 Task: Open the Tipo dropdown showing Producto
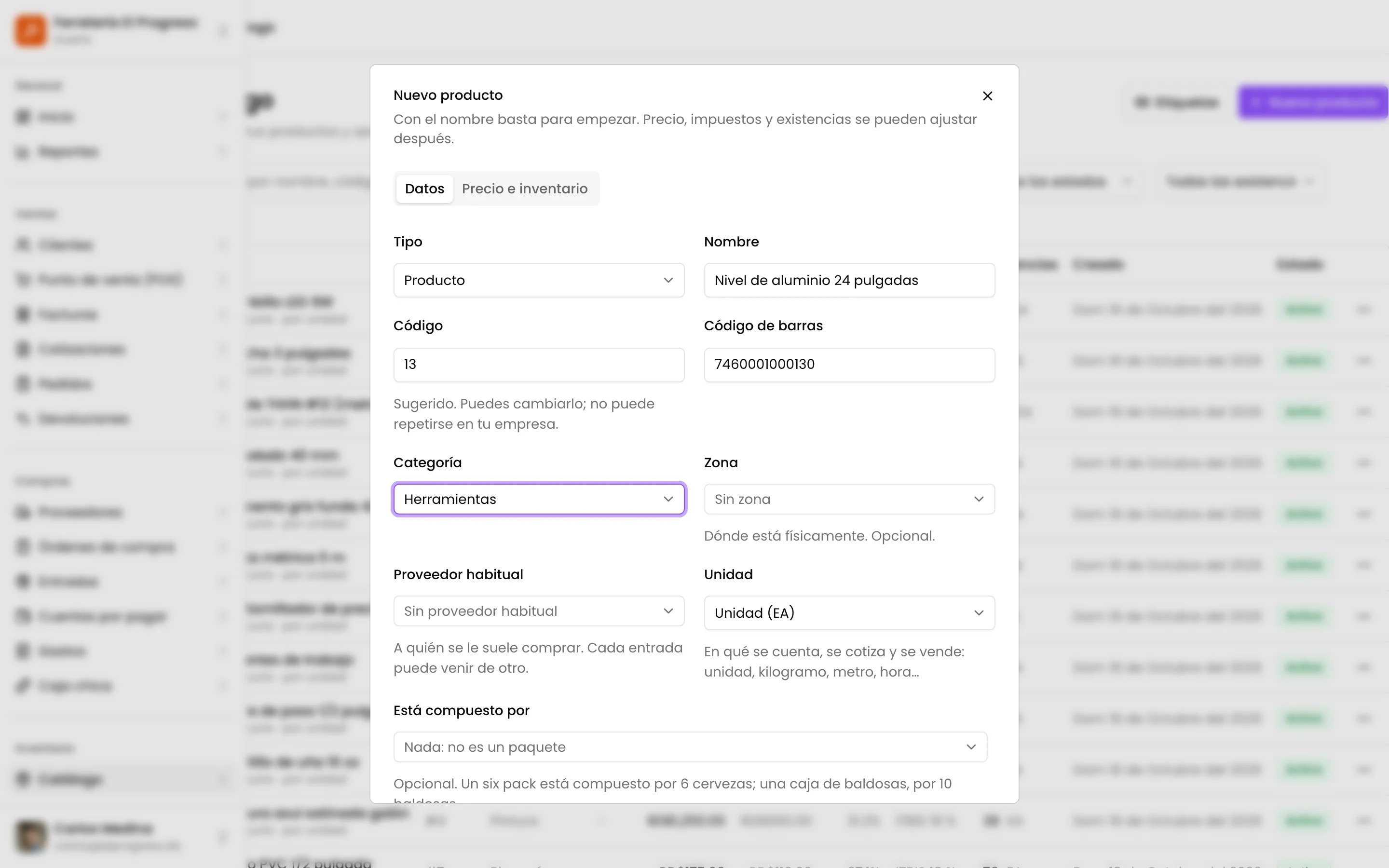pos(538,280)
